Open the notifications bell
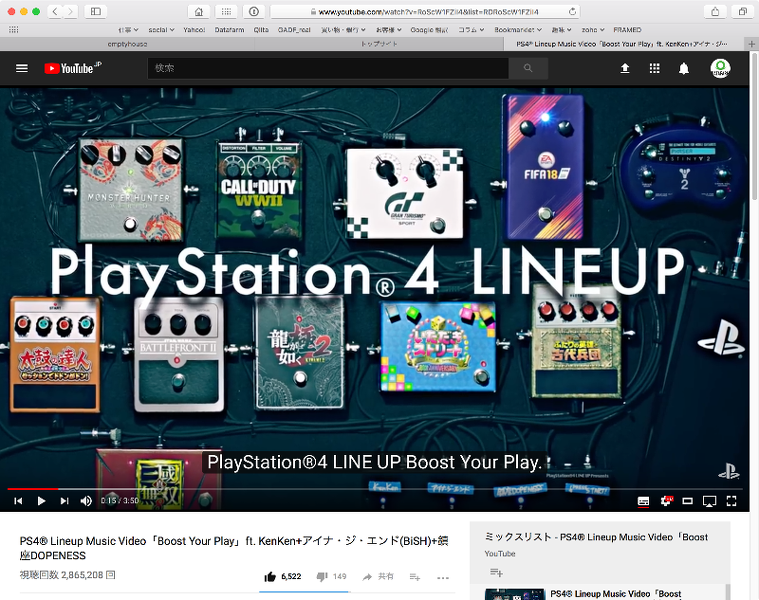 click(683, 69)
